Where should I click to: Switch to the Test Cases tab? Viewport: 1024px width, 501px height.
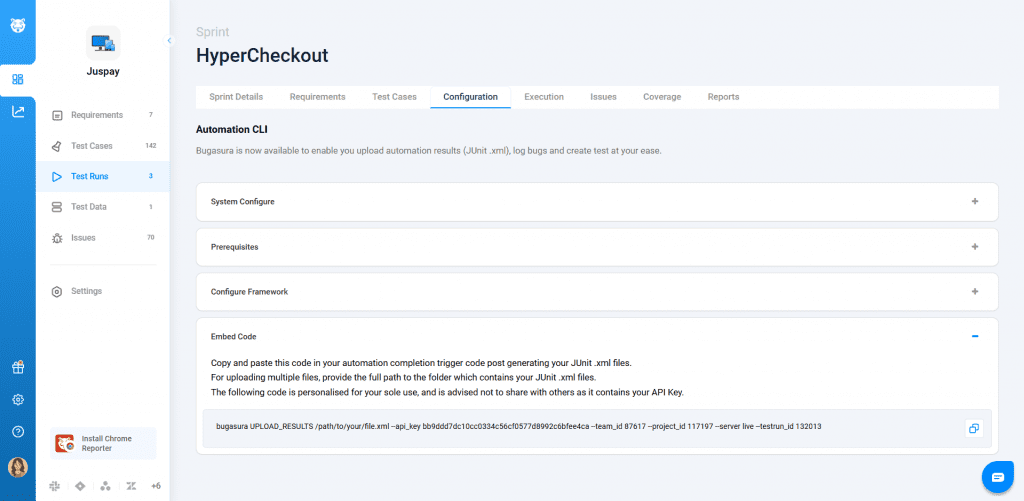click(394, 97)
